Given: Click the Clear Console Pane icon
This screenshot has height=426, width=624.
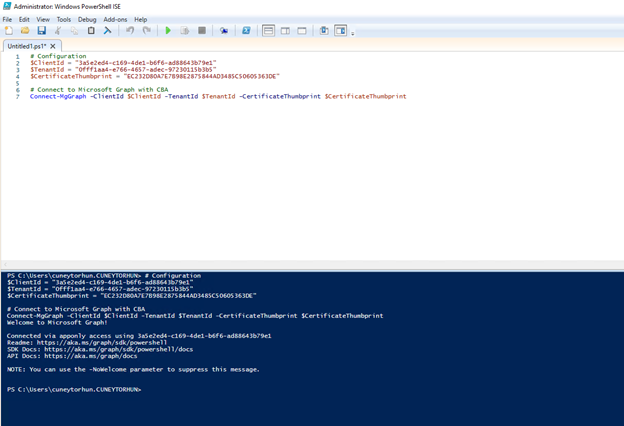Looking at the screenshot, I should (x=107, y=31).
